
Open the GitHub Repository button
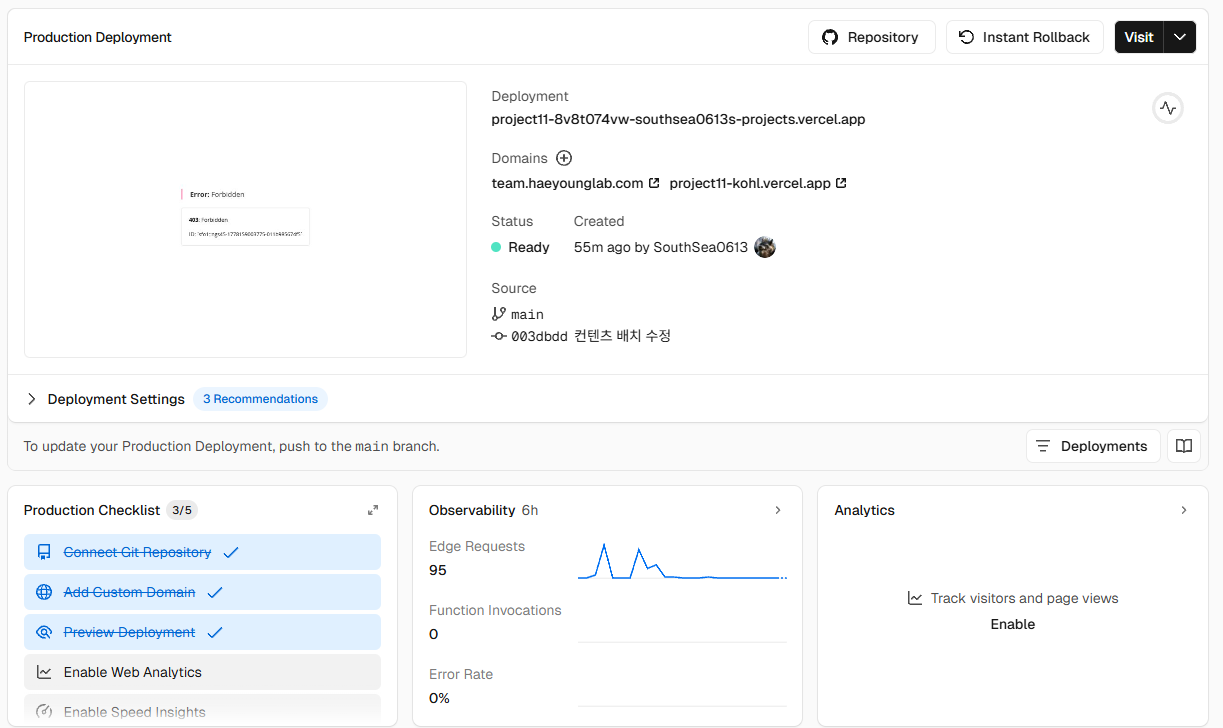click(x=871, y=37)
